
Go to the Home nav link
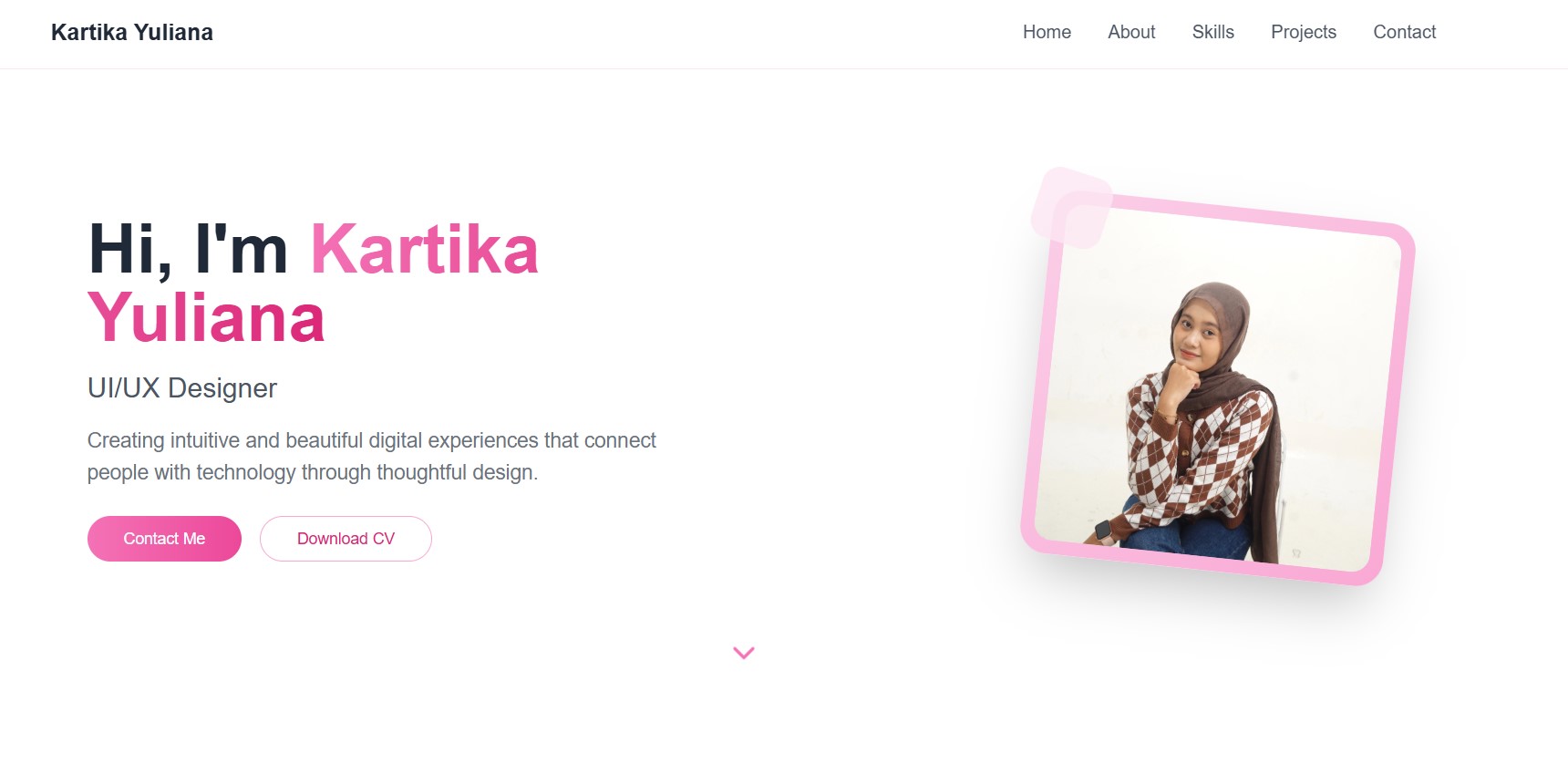[x=1047, y=32]
